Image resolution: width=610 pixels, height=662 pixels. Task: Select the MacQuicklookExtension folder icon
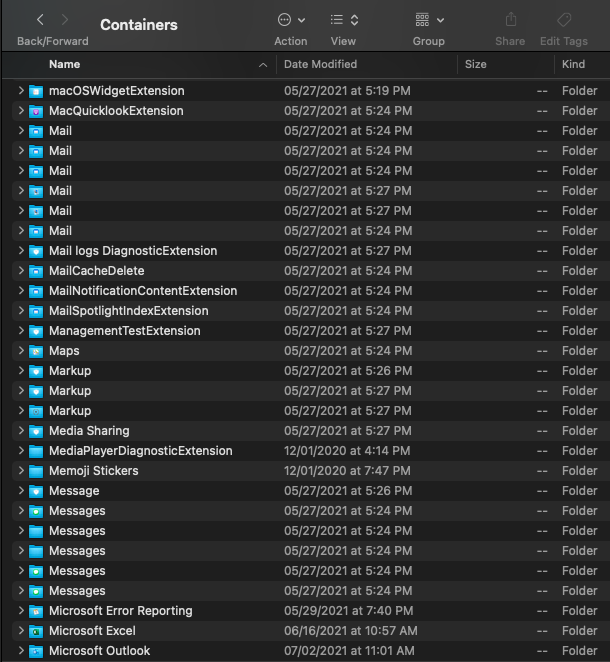(36, 111)
